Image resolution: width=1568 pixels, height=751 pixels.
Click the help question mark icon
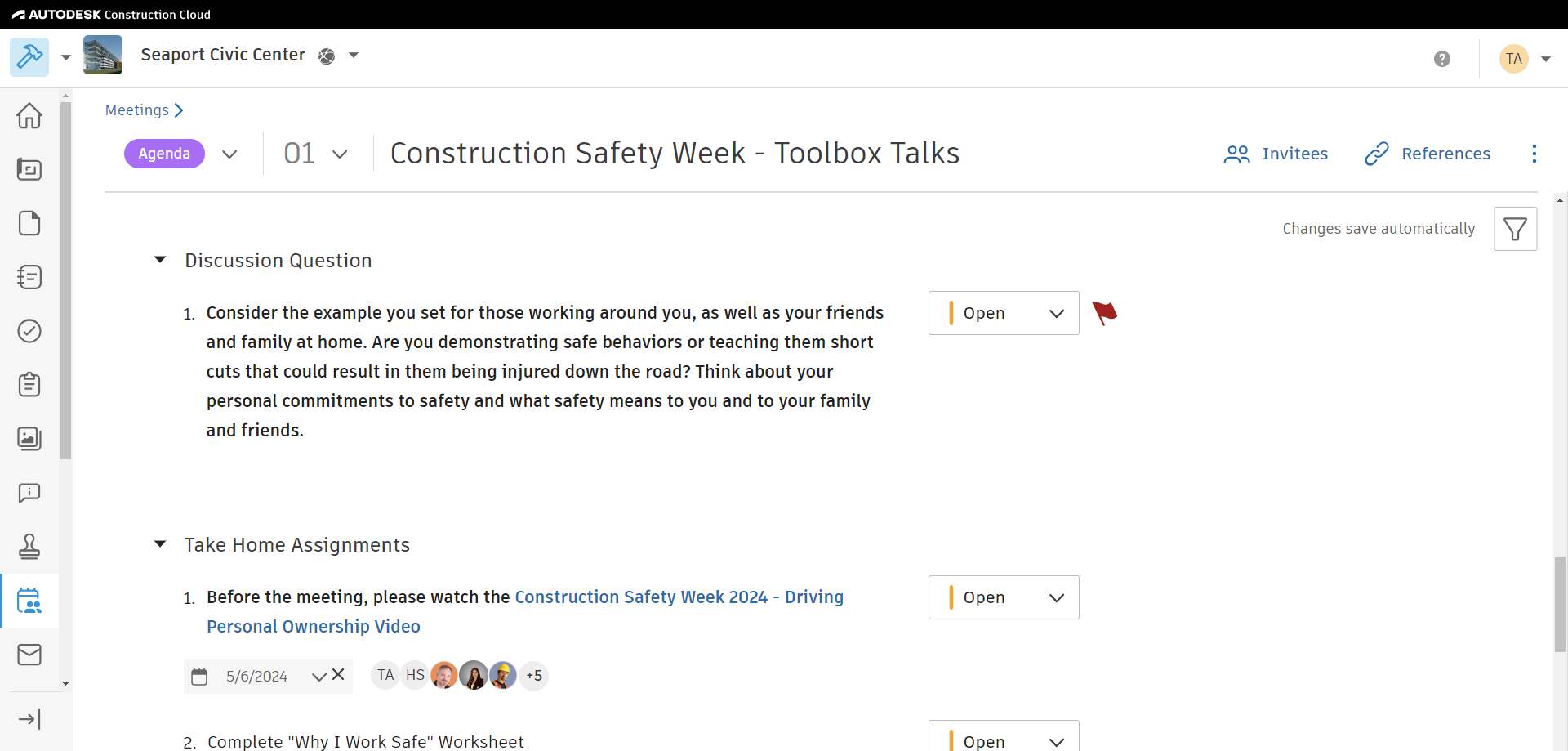click(1441, 59)
